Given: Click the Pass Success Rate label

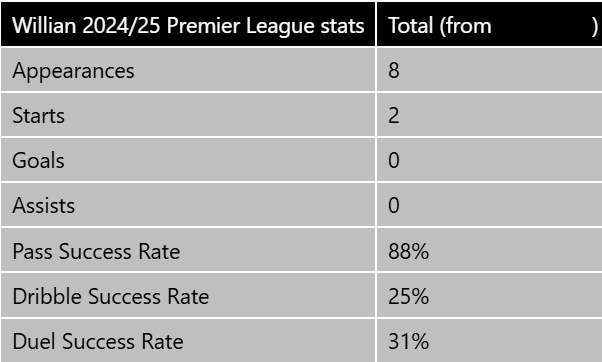Looking at the screenshot, I should click(96, 251).
